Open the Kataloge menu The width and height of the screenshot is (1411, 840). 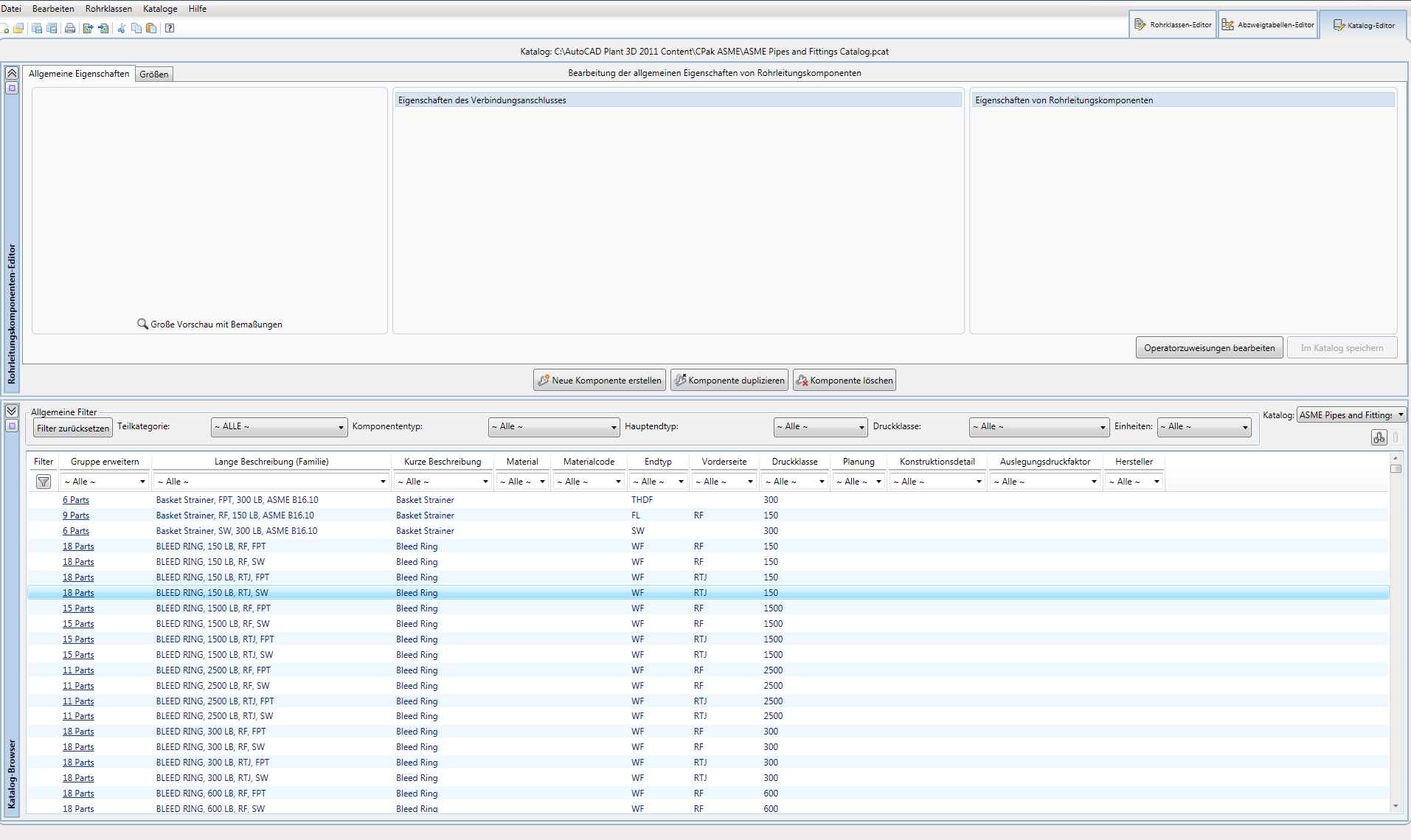coord(160,9)
